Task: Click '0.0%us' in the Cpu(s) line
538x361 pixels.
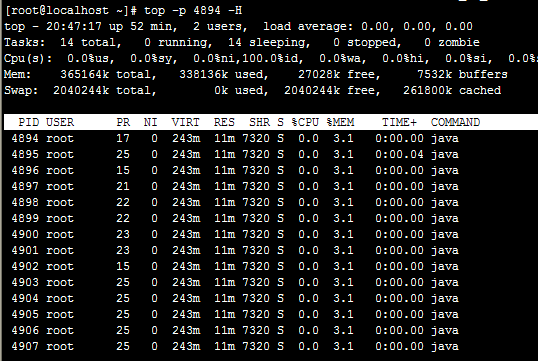Action: coord(90,59)
